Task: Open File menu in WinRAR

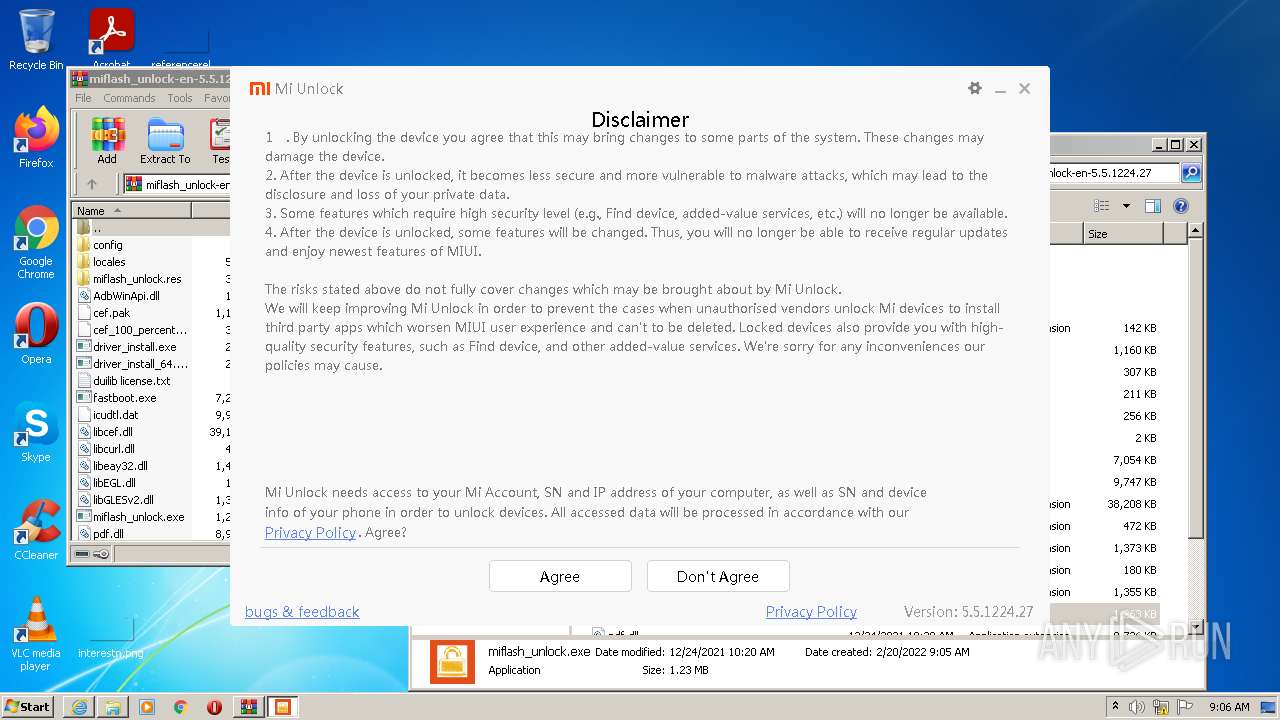Action: (83, 98)
